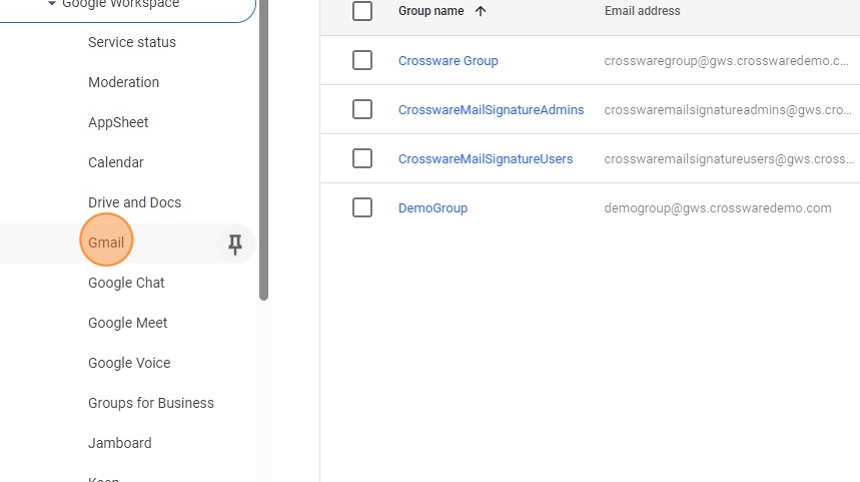
Task: Tick the CrosswareMailSignatureUsers row checkbox
Action: pyautogui.click(x=362, y=158)
